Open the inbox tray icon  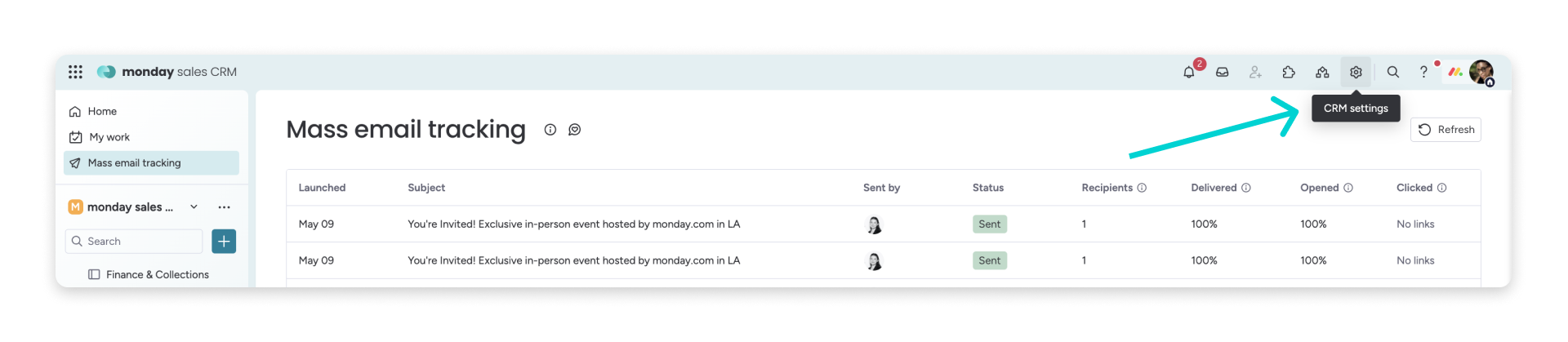click(x=1223, y=72)
